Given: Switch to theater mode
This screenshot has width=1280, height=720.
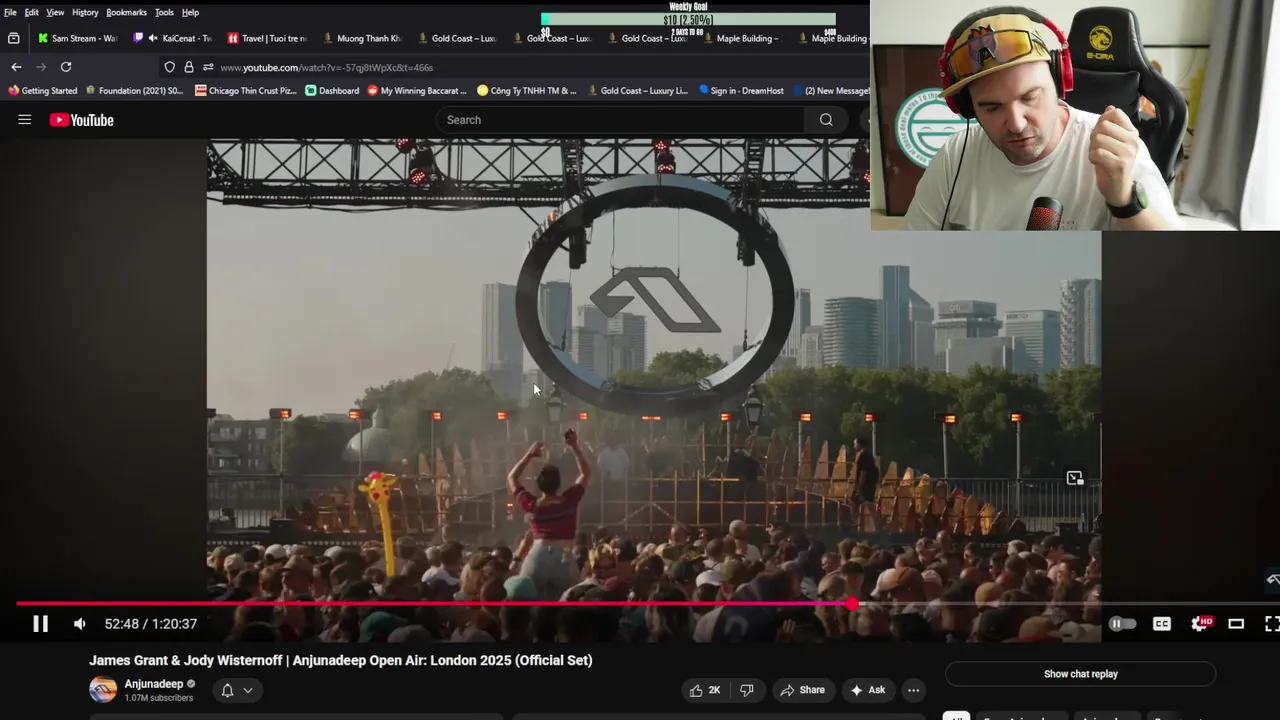Looking at the screenshot, I should 1236,624.
